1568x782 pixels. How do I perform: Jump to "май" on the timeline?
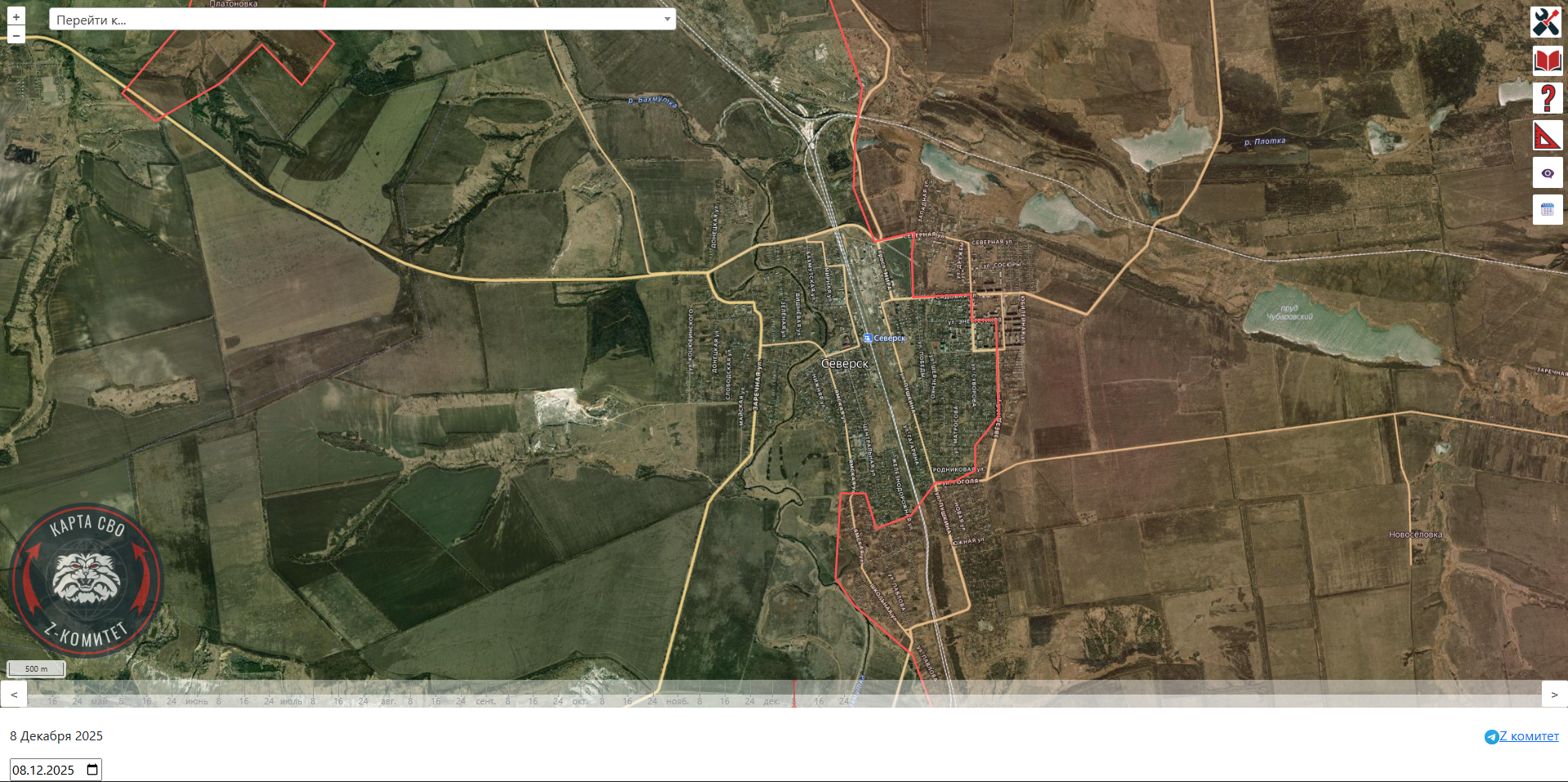click(99, 701)
